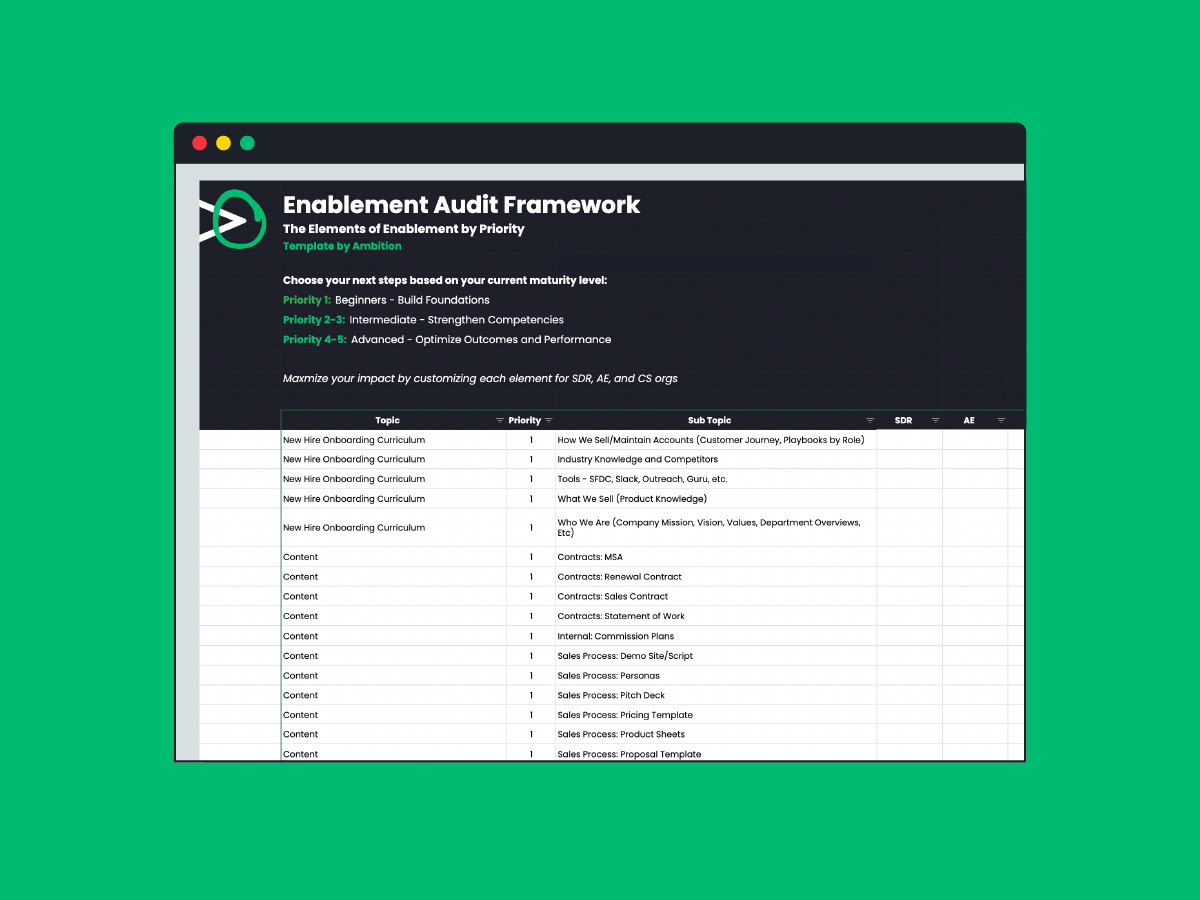Click the green zoom window button
This screenshot has width=1200, height=900.
point(246,143)
